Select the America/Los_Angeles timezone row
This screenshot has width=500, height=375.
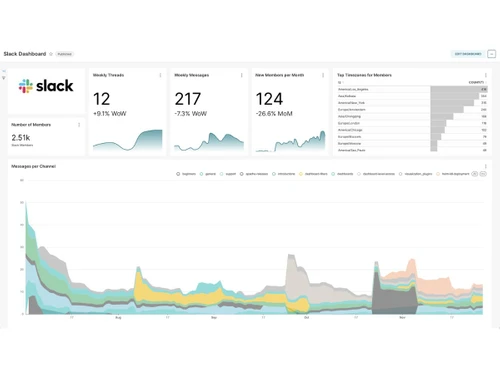(x=413, y=89)
